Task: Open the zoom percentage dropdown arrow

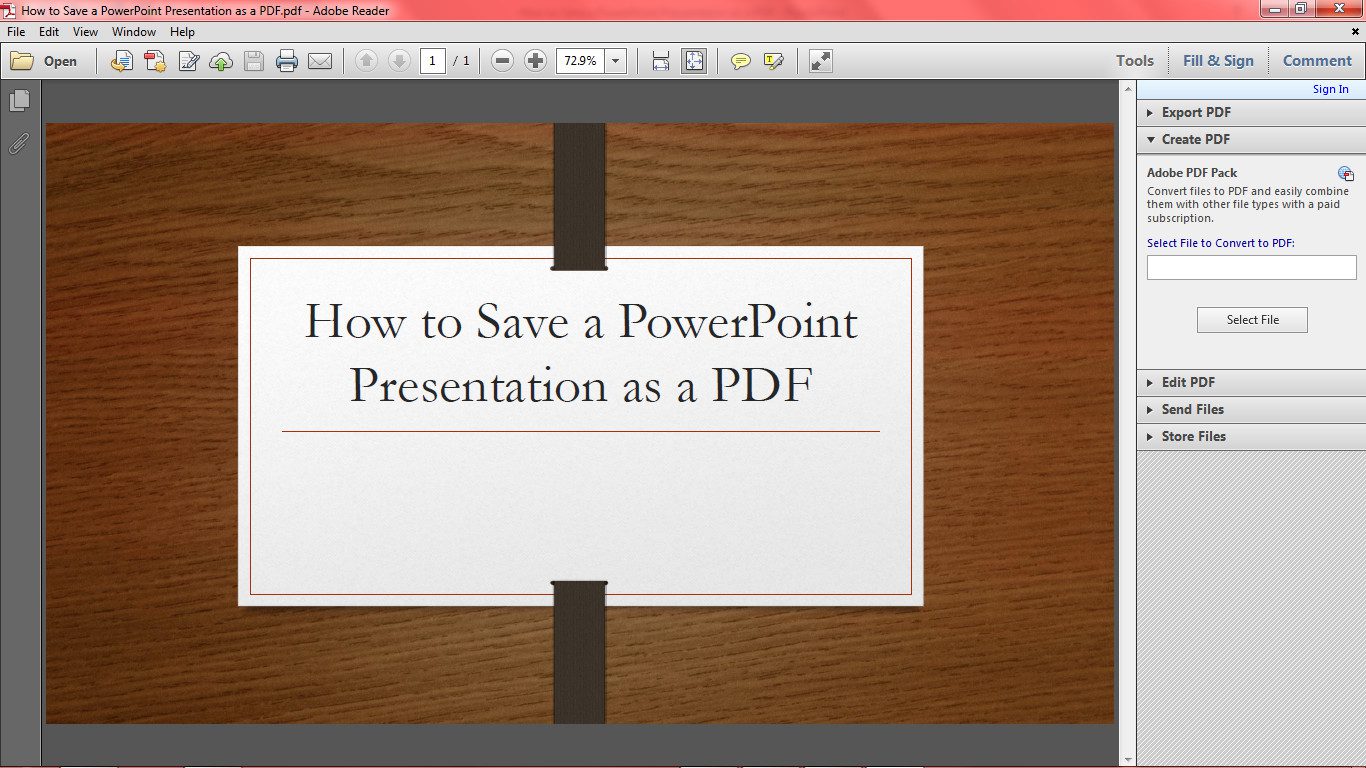Action: tap(615, 61)
